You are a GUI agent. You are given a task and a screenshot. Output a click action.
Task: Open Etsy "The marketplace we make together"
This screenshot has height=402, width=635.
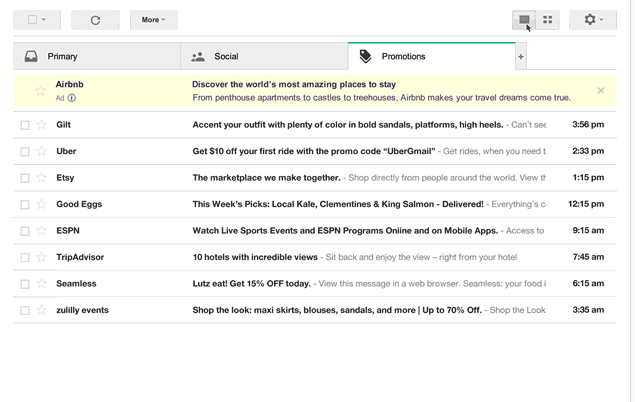(x=266, y=178)
